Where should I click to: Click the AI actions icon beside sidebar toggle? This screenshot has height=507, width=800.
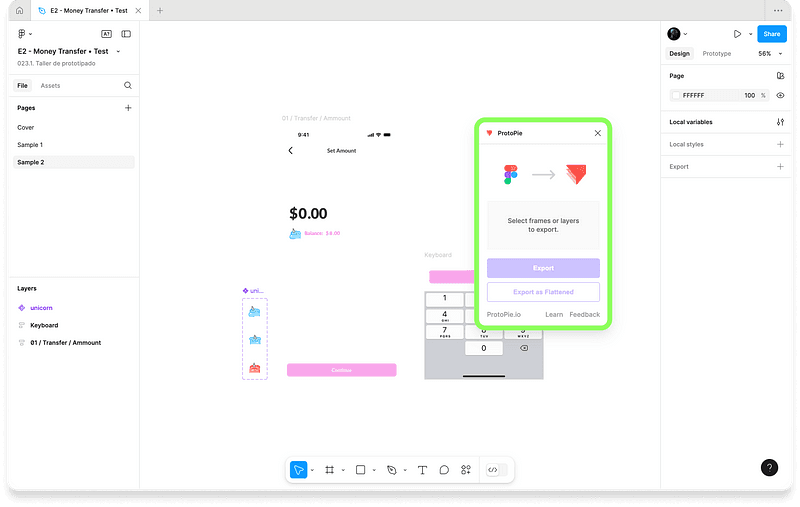click(x=106, y=34)
